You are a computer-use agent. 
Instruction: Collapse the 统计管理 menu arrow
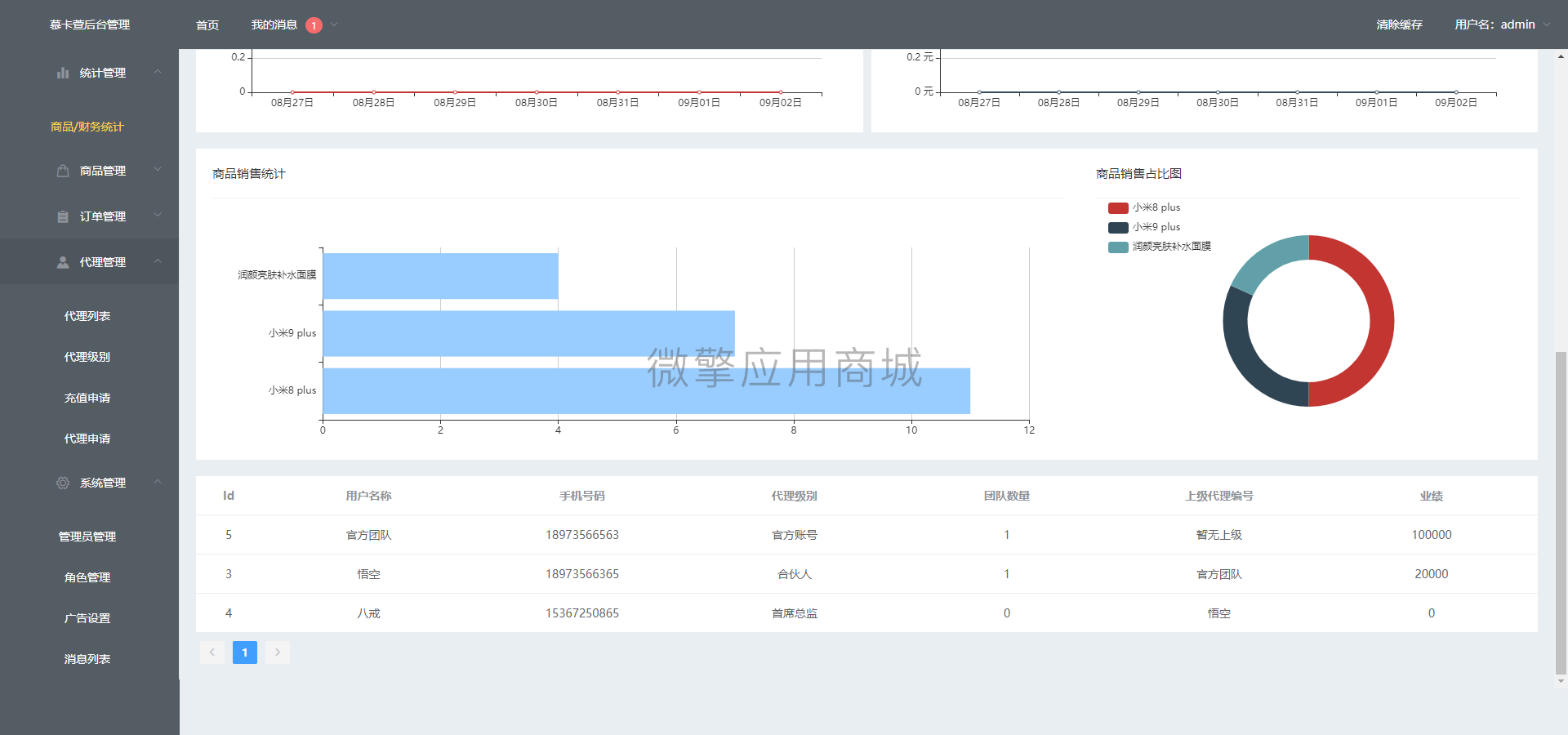pos(158,72)
